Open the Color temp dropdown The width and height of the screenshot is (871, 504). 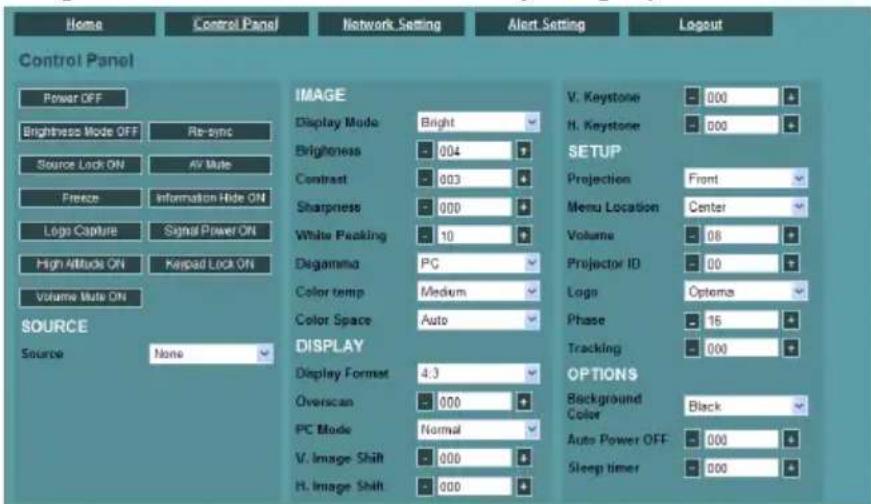[x=478, y=291]
